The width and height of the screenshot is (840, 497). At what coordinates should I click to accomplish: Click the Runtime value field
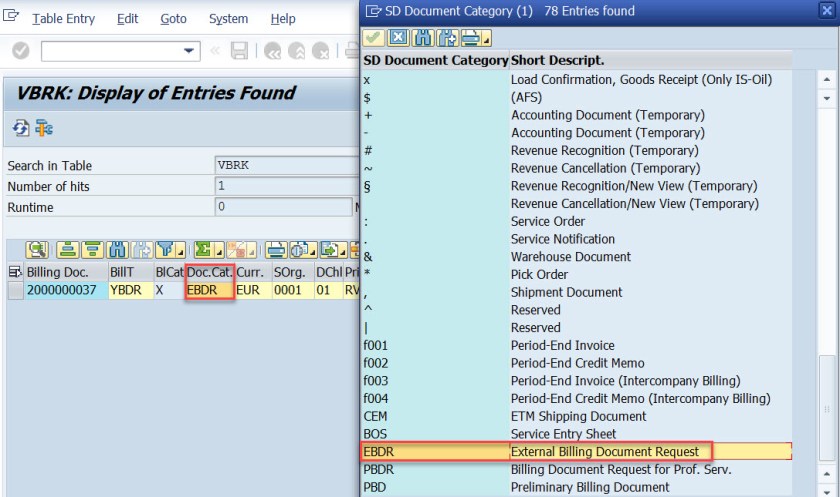[x=283, y=207]
